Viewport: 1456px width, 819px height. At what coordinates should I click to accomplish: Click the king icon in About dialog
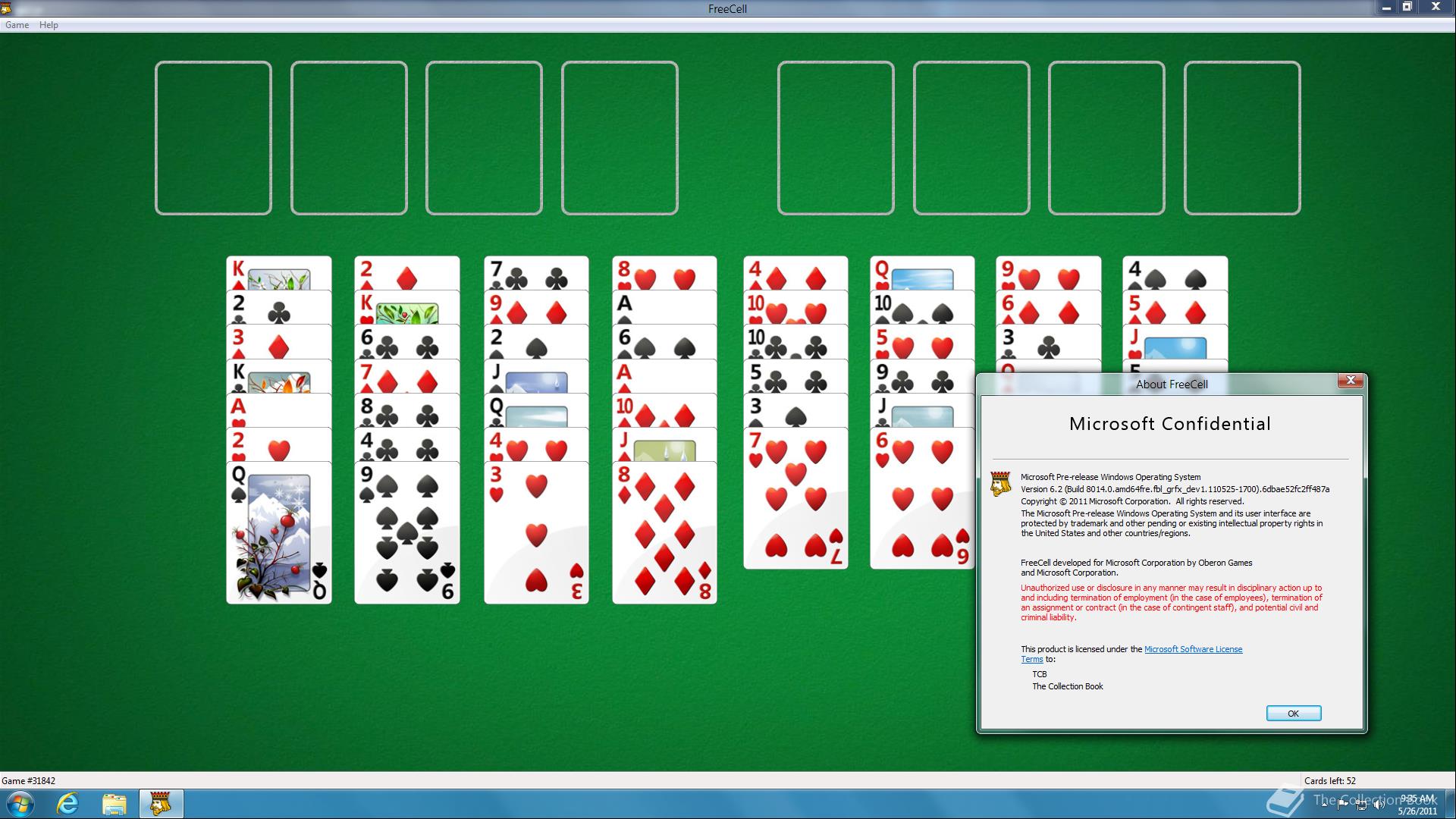1001,484
